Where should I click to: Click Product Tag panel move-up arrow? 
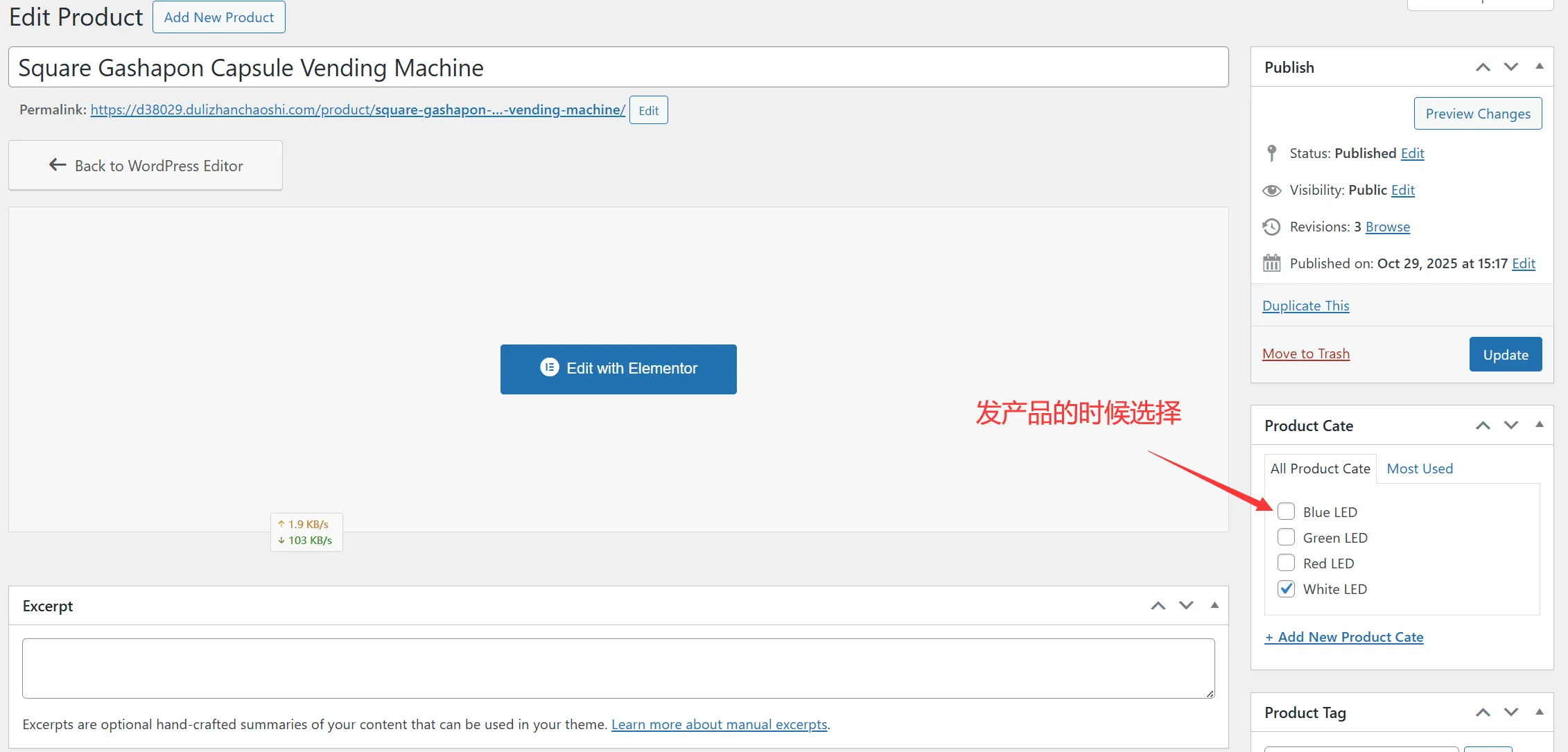pos(1483,712)
